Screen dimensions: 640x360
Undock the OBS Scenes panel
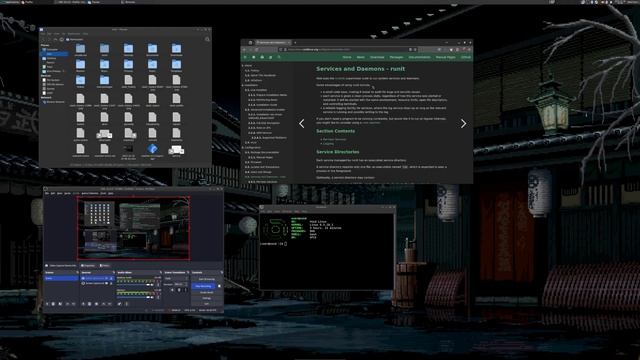(78, 272)
